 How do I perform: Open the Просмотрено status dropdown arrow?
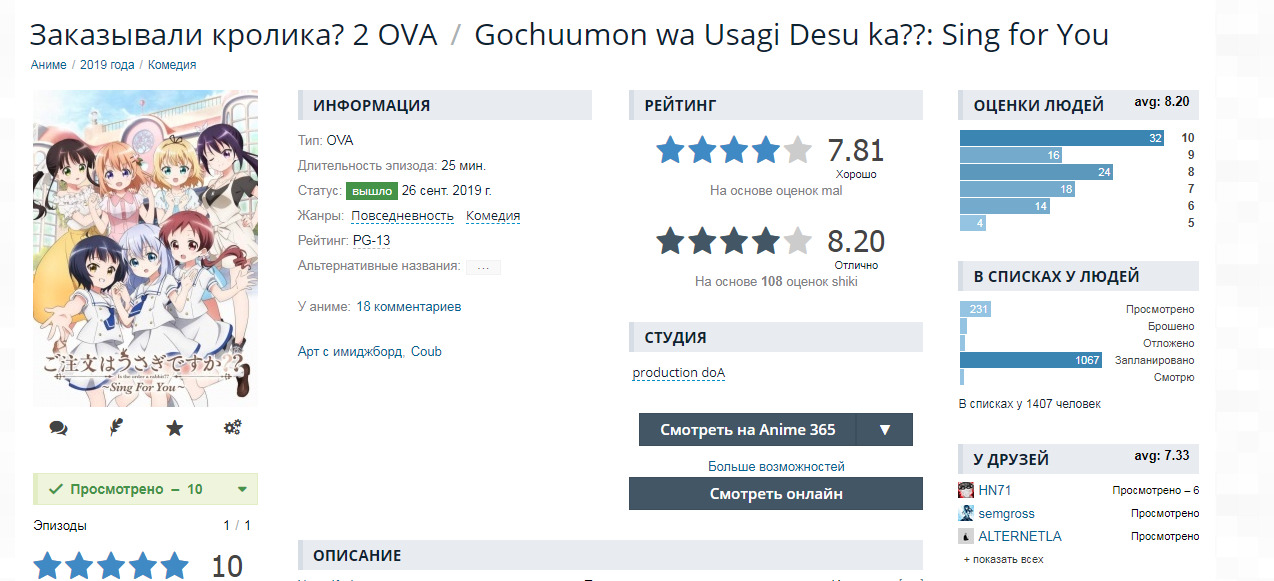242,489
